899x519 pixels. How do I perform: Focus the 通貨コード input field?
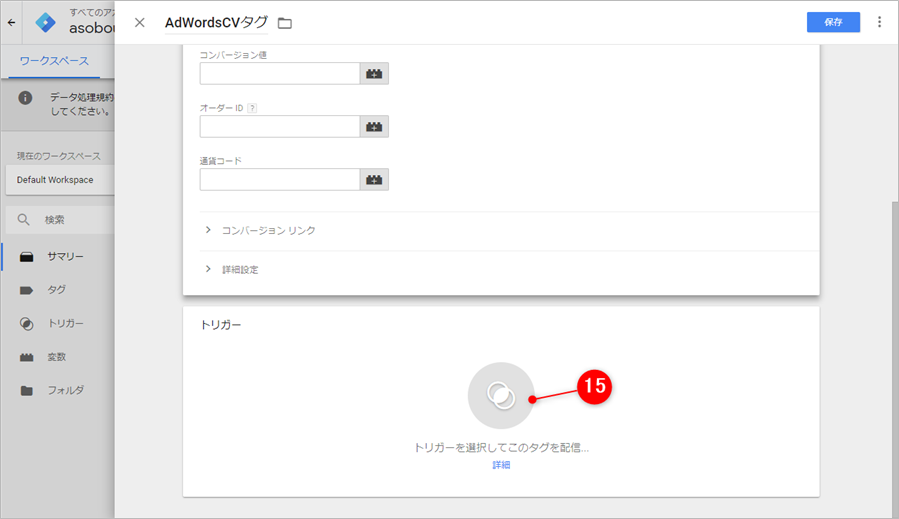280,179
